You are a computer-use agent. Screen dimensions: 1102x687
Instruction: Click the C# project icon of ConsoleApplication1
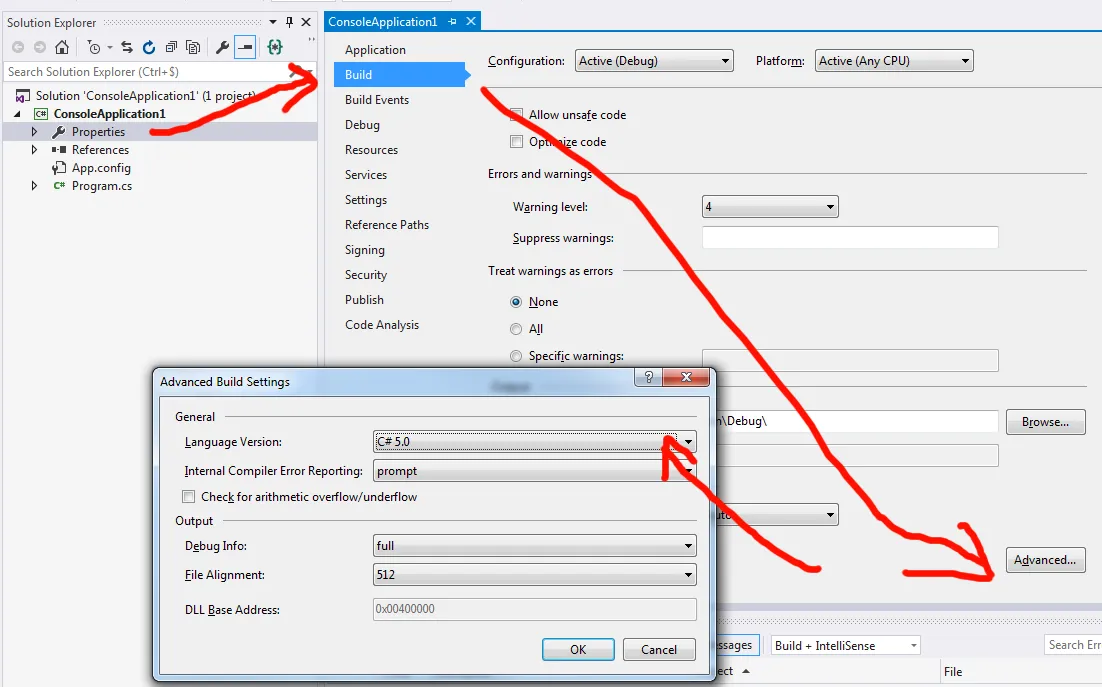point(41,114)
